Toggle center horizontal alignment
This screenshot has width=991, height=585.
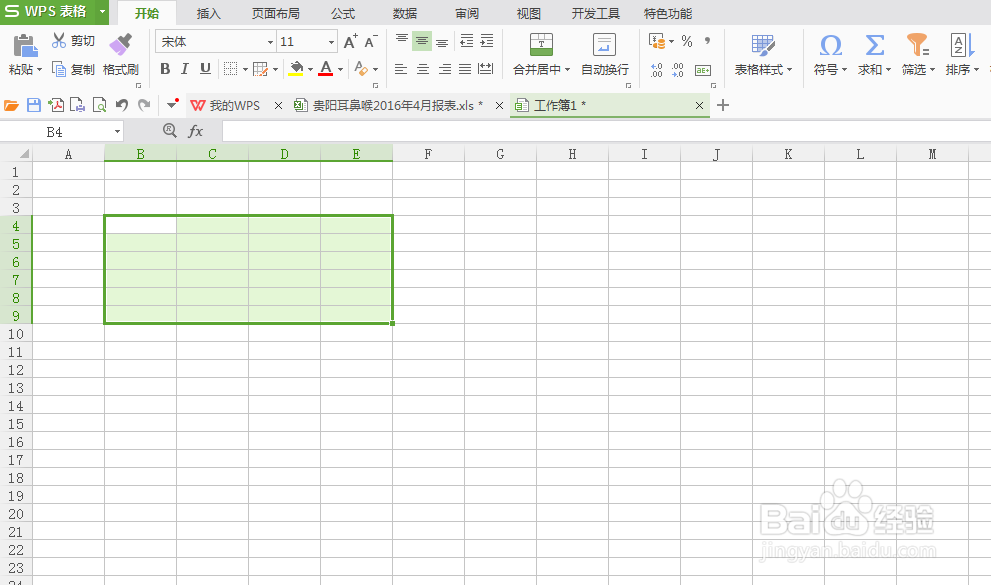pos(423,69)
